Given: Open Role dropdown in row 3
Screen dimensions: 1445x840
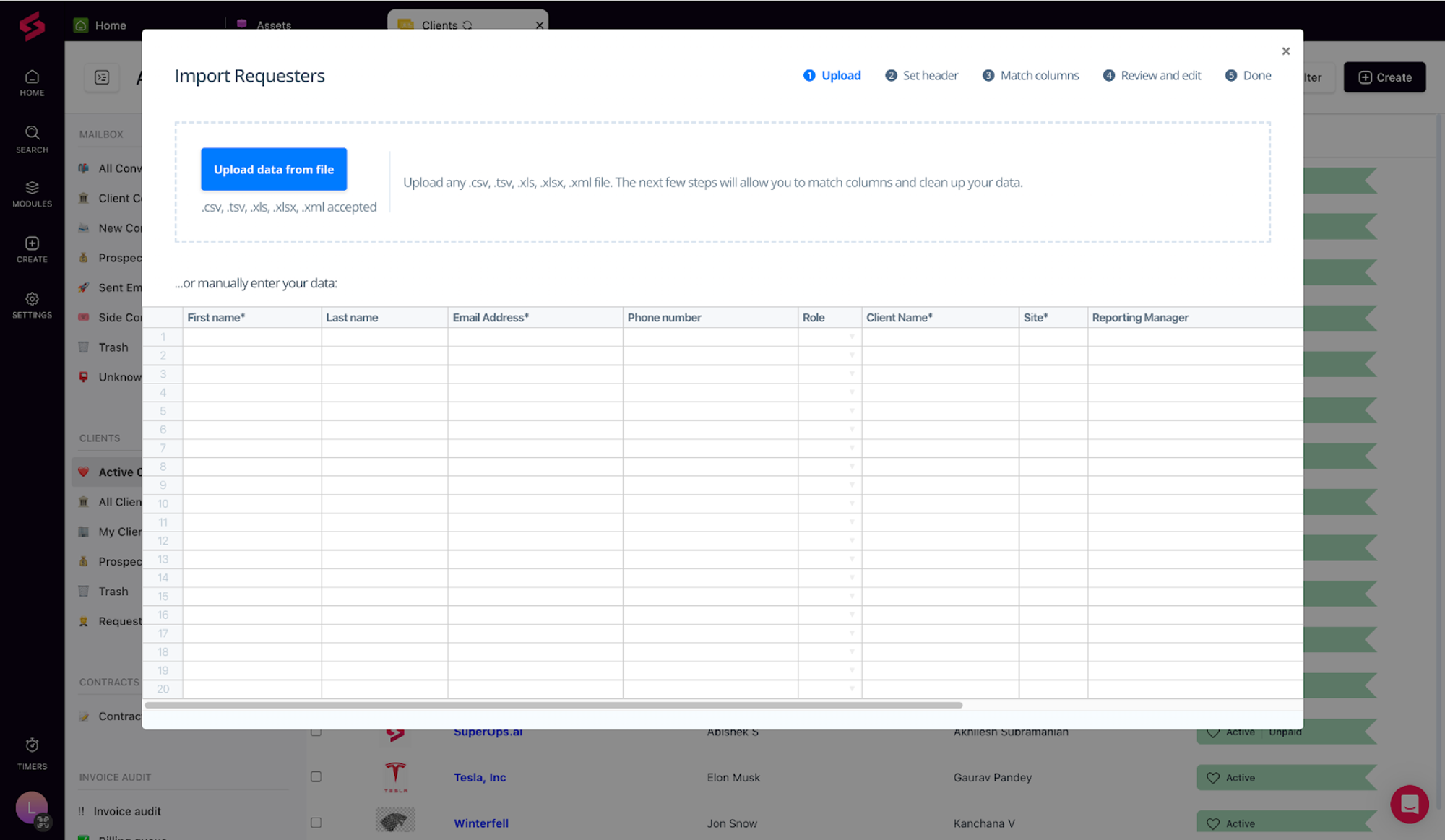Looking at the screenshot, I should point(852,374).
